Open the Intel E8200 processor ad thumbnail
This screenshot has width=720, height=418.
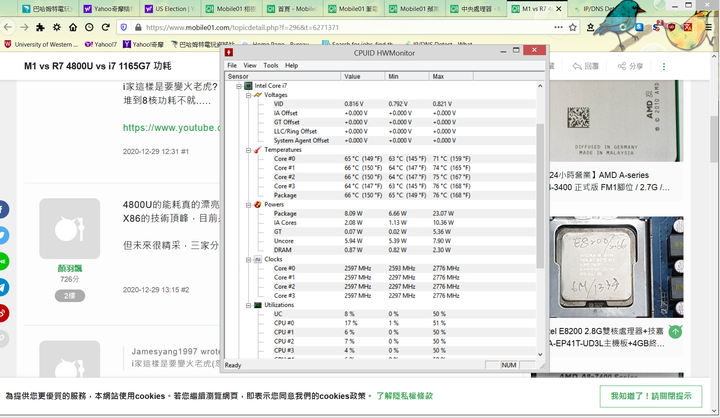point(616,267)
